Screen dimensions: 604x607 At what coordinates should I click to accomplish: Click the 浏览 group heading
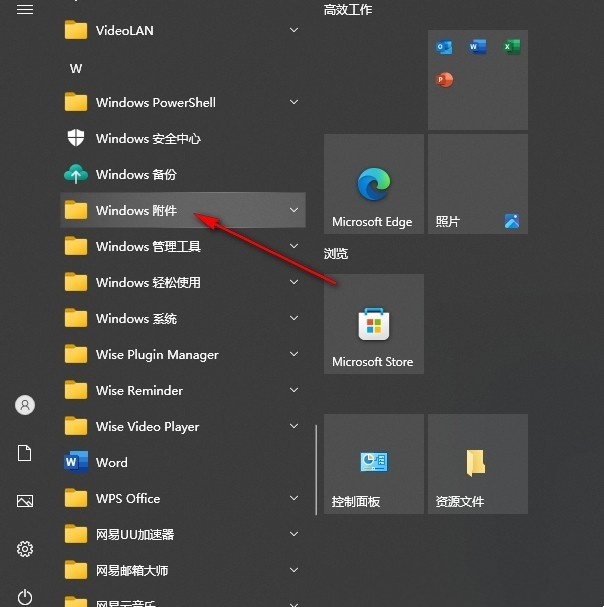pos(336,254)
